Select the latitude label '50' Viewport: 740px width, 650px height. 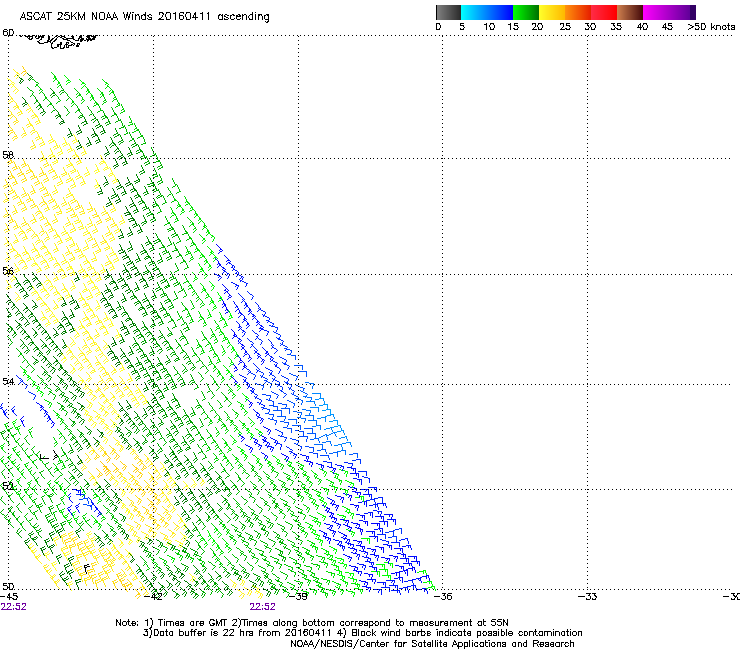8,586
